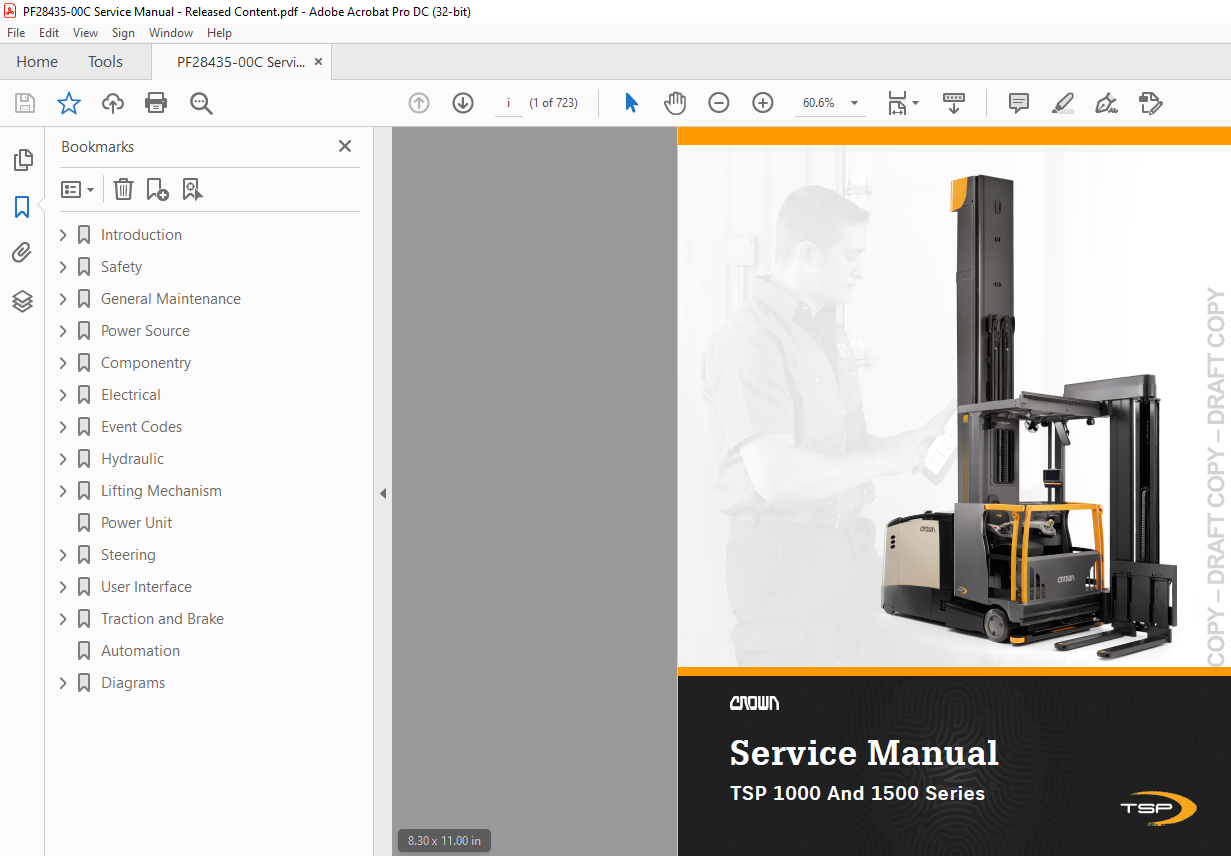Image resolution: width=1231 pixels, height=856 pixels.
Task: Expand the Safety bookmark
Action: click(x=63, y=267)
